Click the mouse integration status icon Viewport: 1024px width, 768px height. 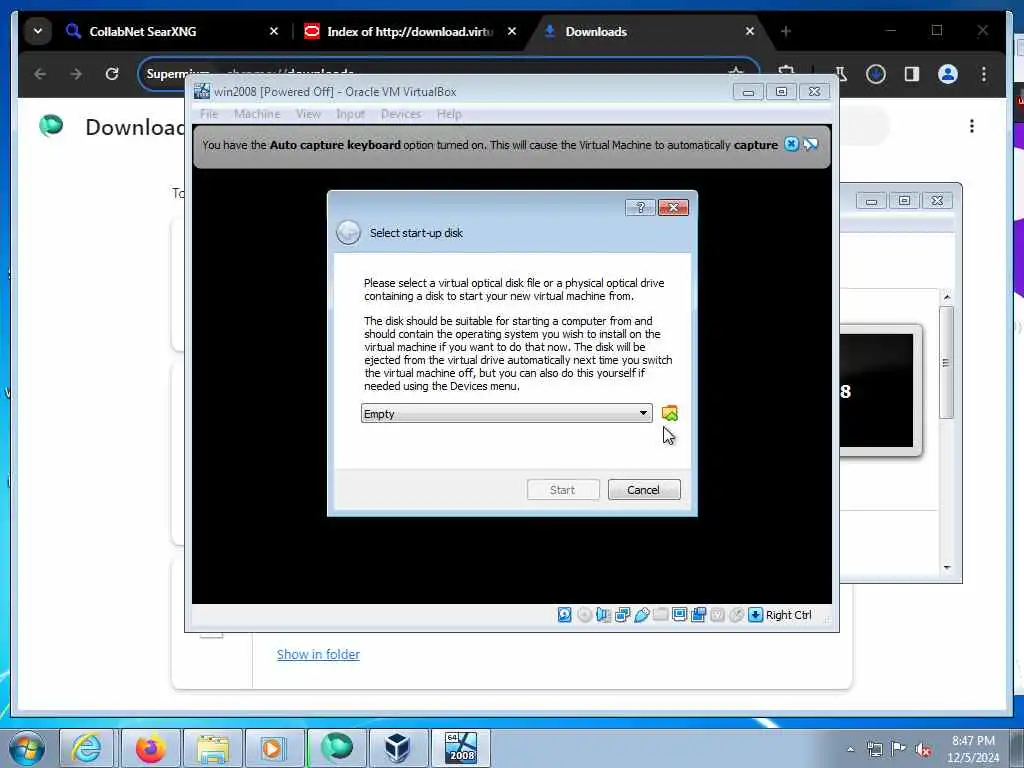coord(736,615)
